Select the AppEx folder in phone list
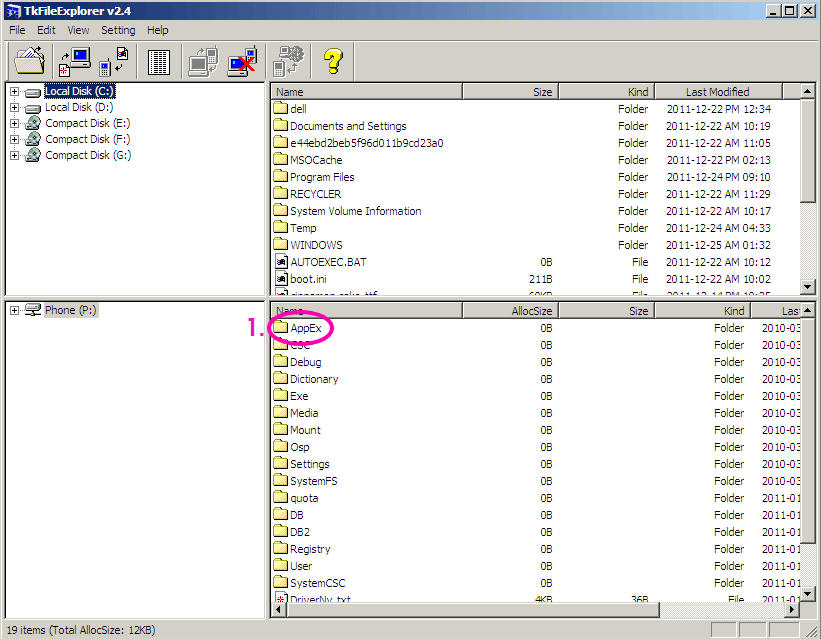 [307, 328]
